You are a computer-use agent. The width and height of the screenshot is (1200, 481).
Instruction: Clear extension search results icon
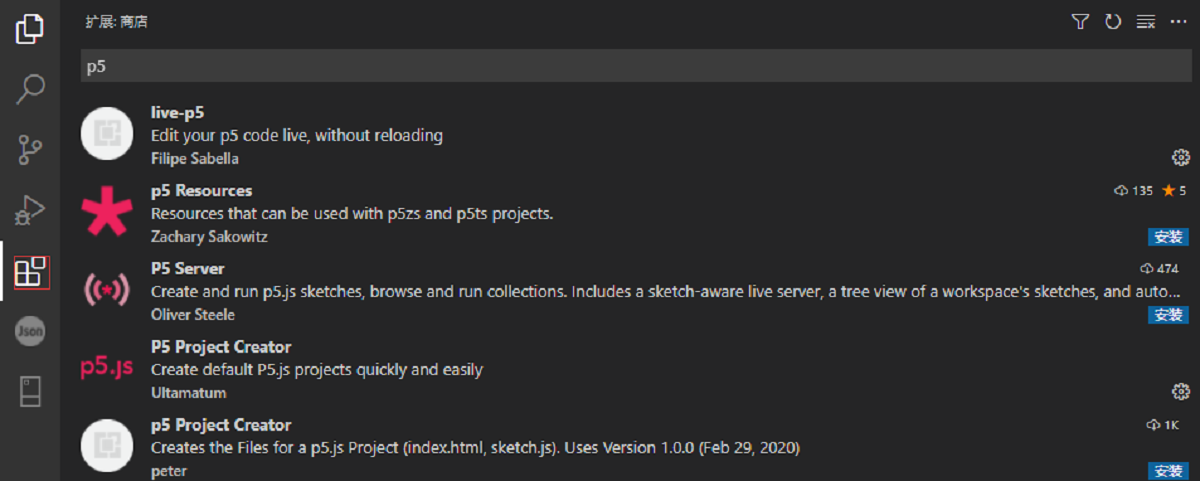(1146, 21)
